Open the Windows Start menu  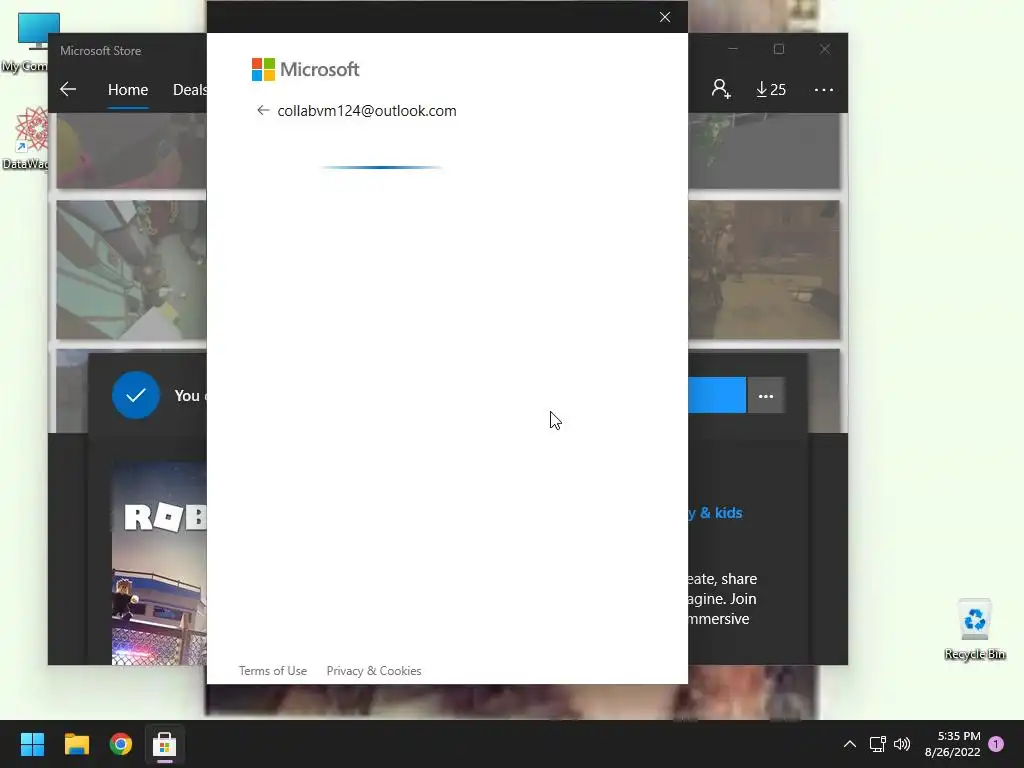[x=33, y=744]
